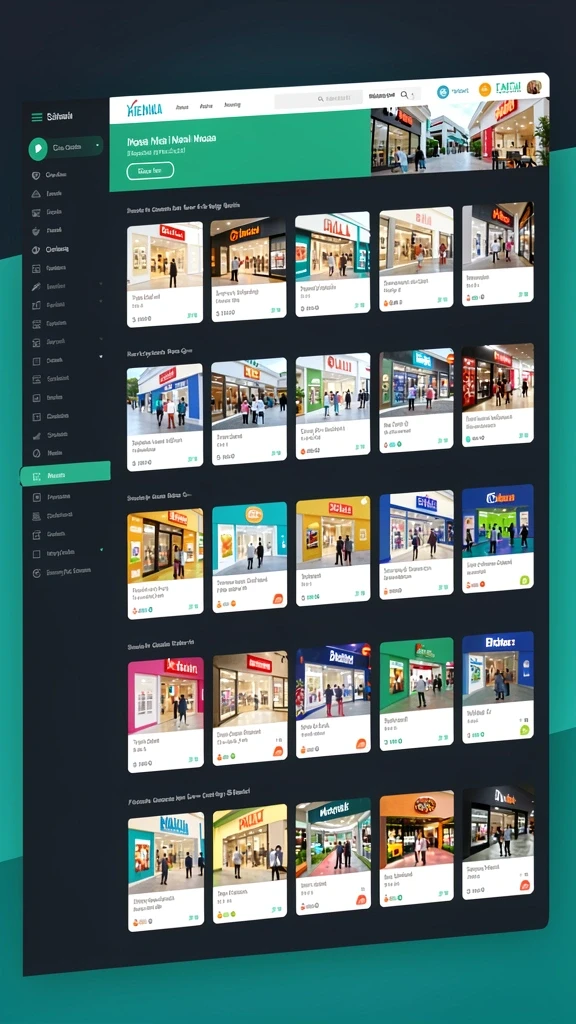Expand the white arrow beside a sidebar item
Screen dimensions: 576x1024
coord(101,357)
